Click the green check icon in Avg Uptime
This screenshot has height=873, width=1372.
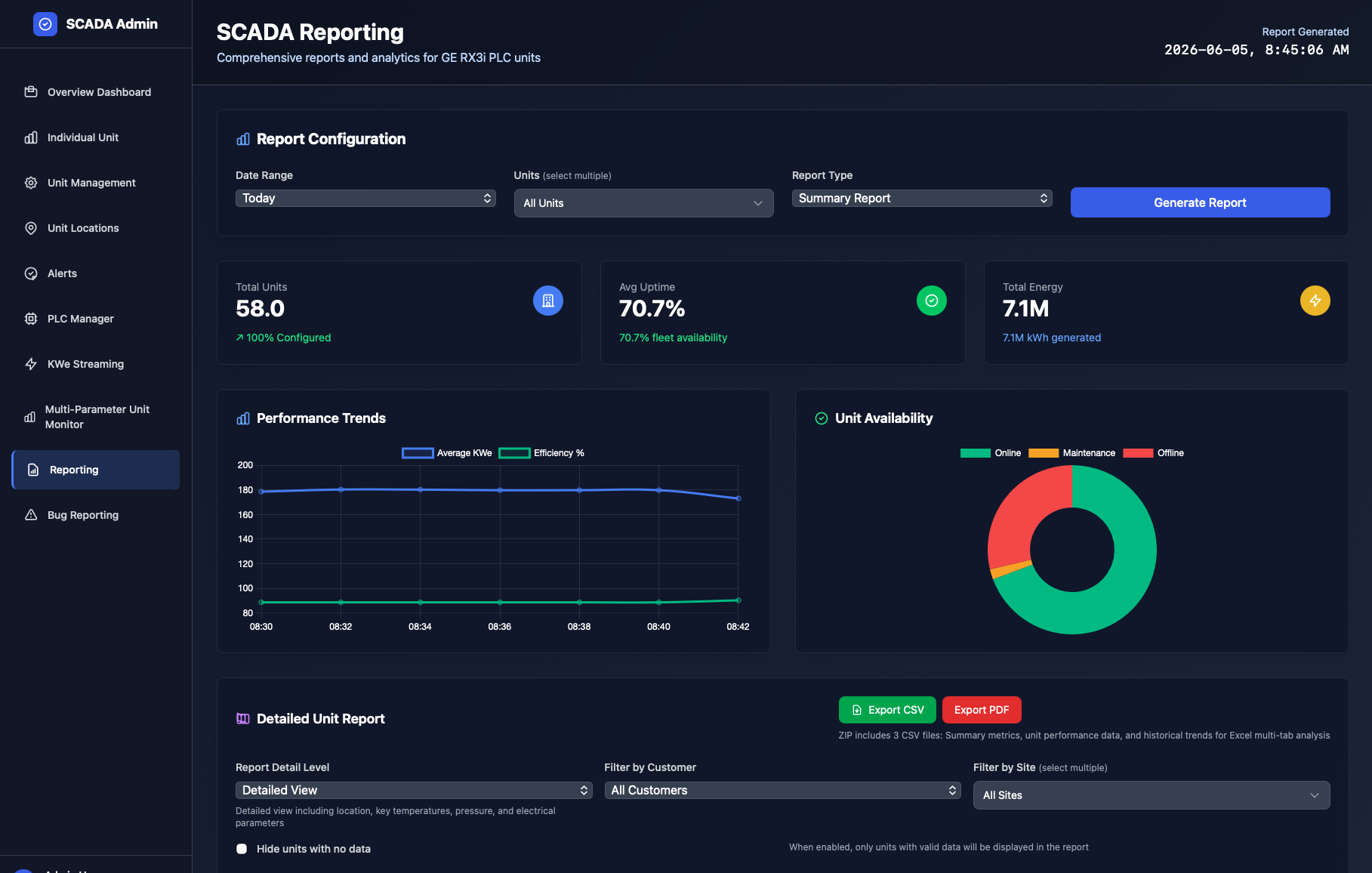pos(932,301)
